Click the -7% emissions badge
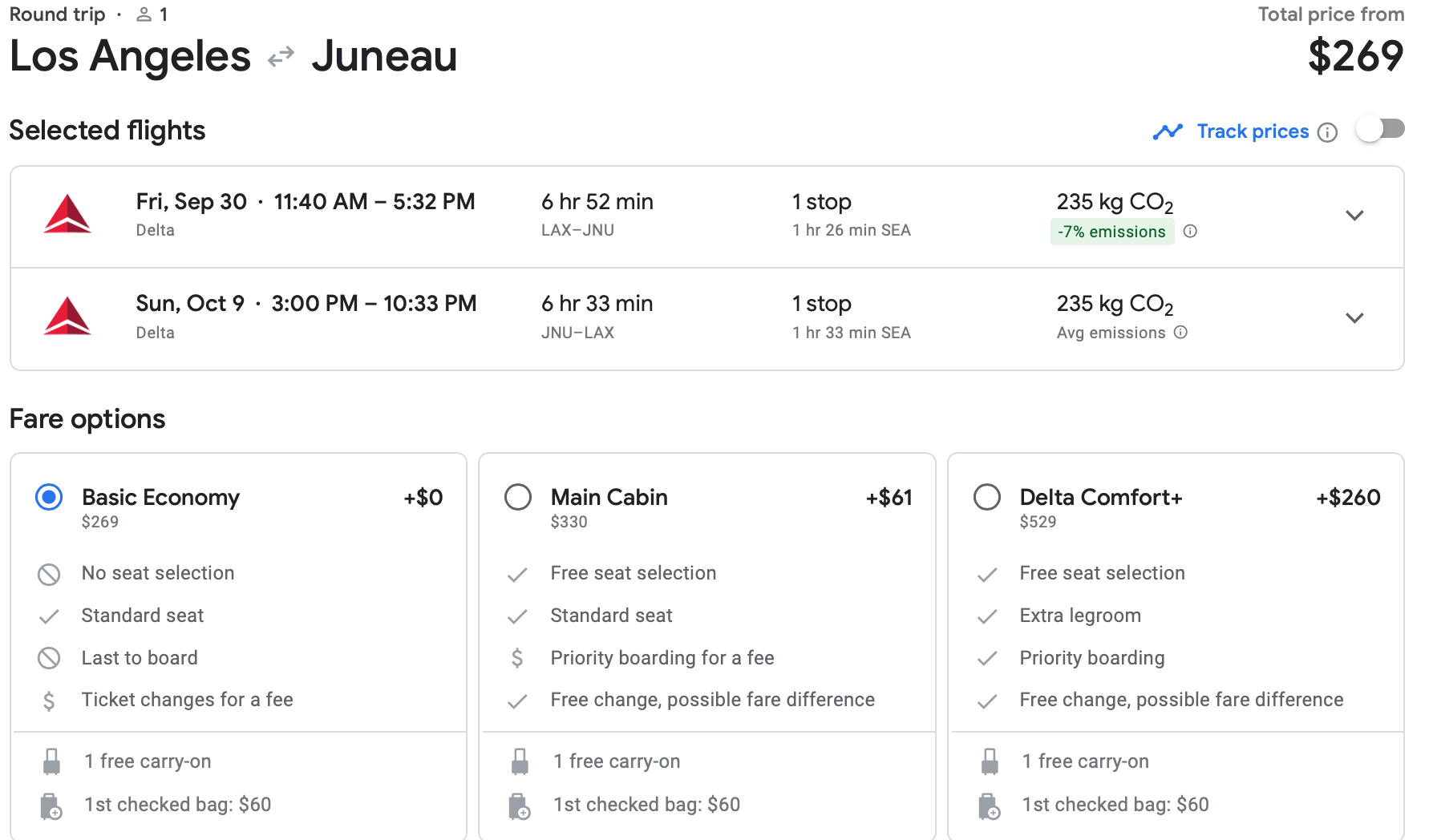This screenshot has height=840, width=1429. pyautogui.click(x=1111, y=232)
